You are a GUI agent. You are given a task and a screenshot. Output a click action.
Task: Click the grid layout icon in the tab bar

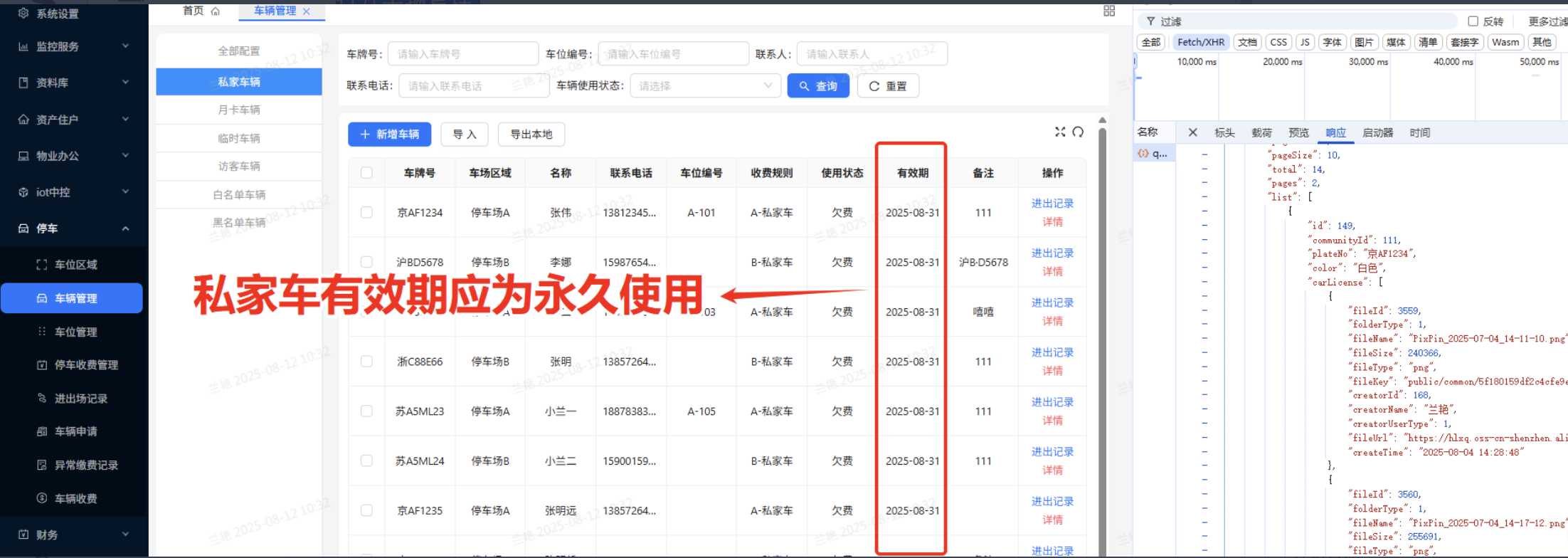click(1108, 11)
